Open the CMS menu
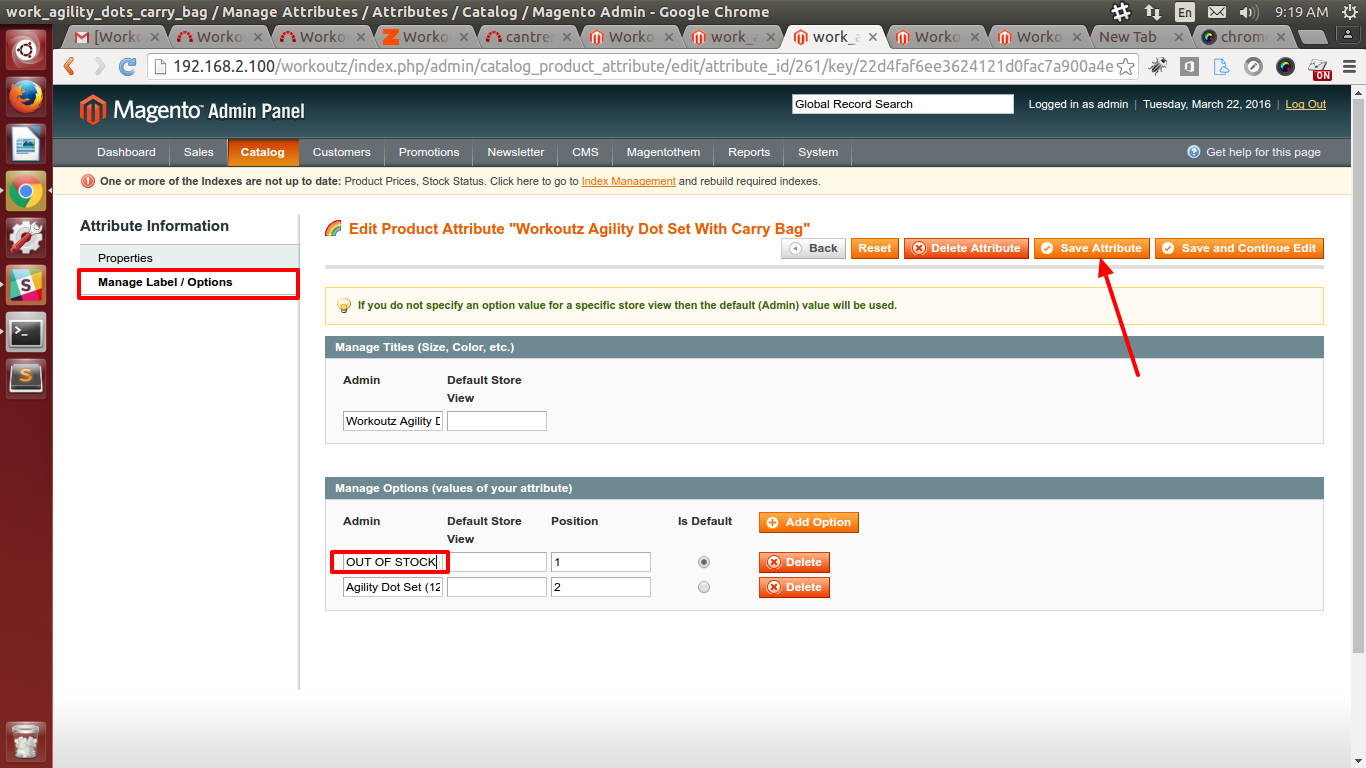The width and height of the screenshot is (1366, 768). click(585, 152)
